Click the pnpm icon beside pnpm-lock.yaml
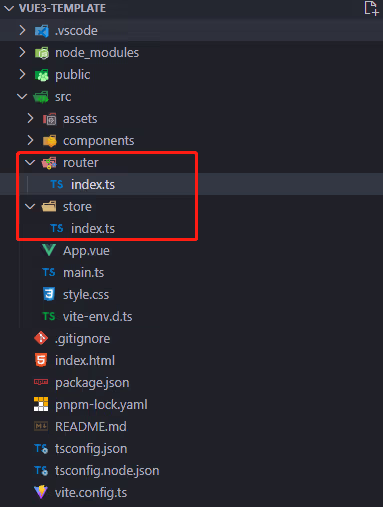Image resolution: width=383 pixels, height=507 pixels. click(x=41, y=404)
